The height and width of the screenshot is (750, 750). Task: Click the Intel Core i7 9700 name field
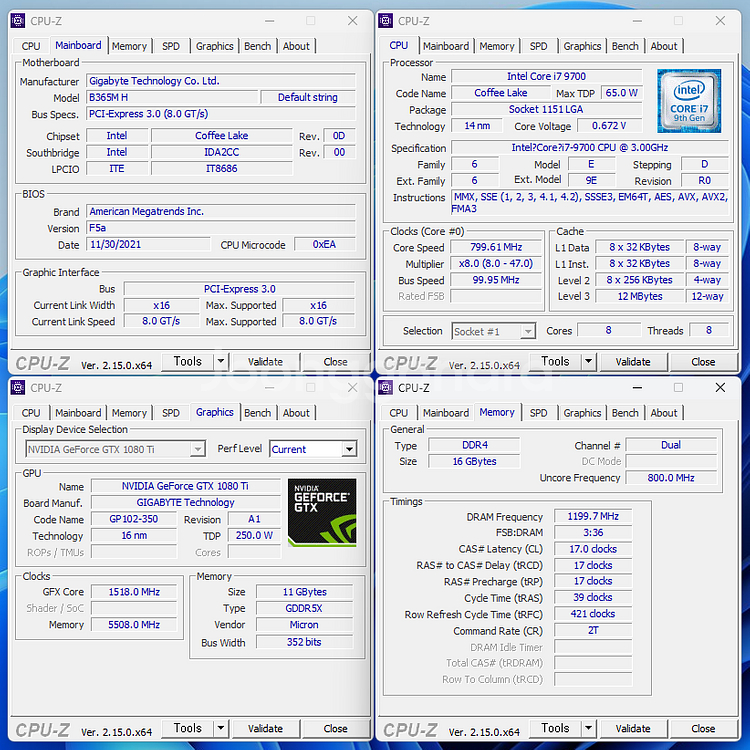pos(546,77)
